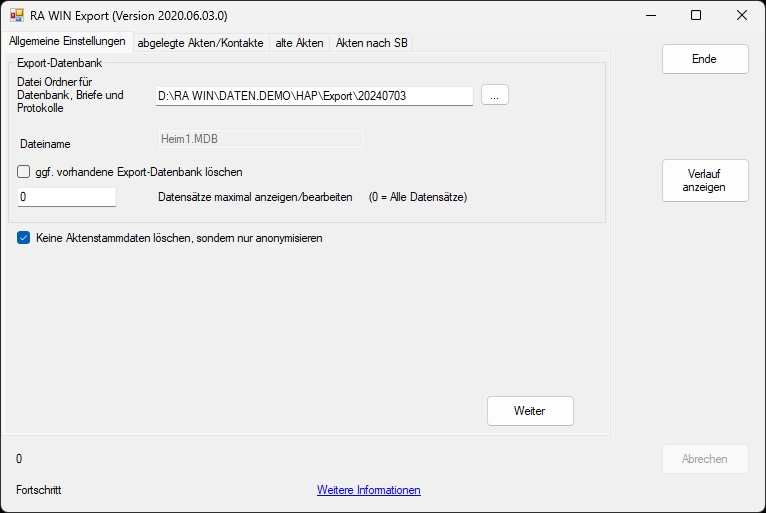
Task: Maximize the RA WIN Export window
Action: (696, 16)
